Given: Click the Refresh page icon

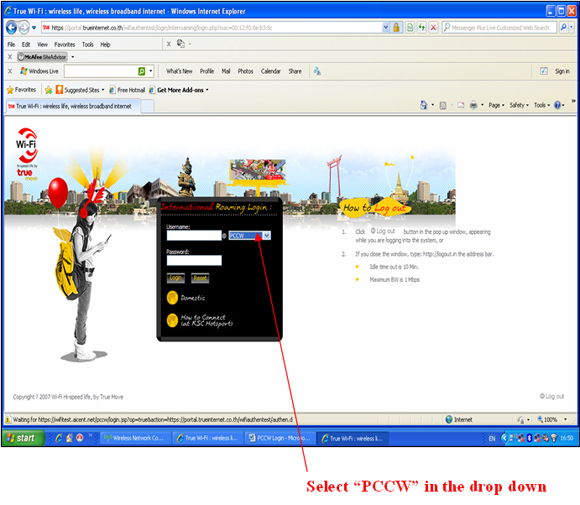Looking at the screenshot, I should pos(422,27).
